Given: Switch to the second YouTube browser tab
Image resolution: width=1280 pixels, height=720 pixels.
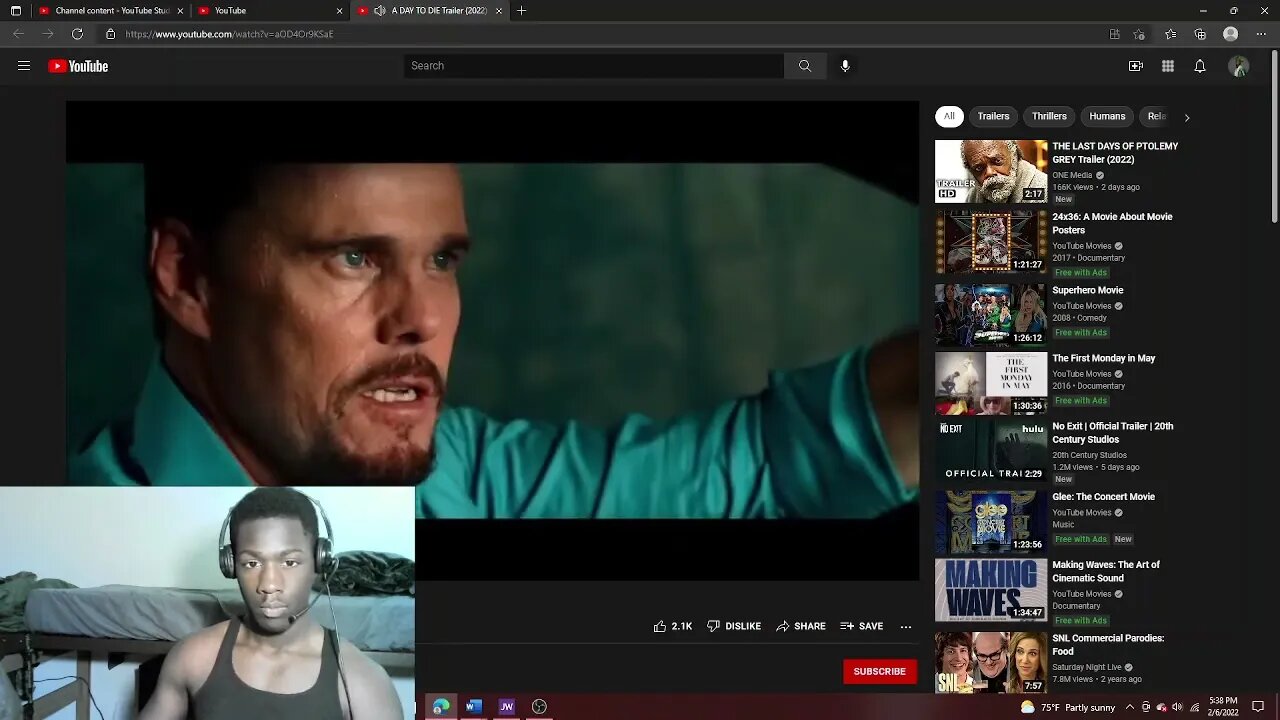Looking at the screenshot, I should point(270,11).
